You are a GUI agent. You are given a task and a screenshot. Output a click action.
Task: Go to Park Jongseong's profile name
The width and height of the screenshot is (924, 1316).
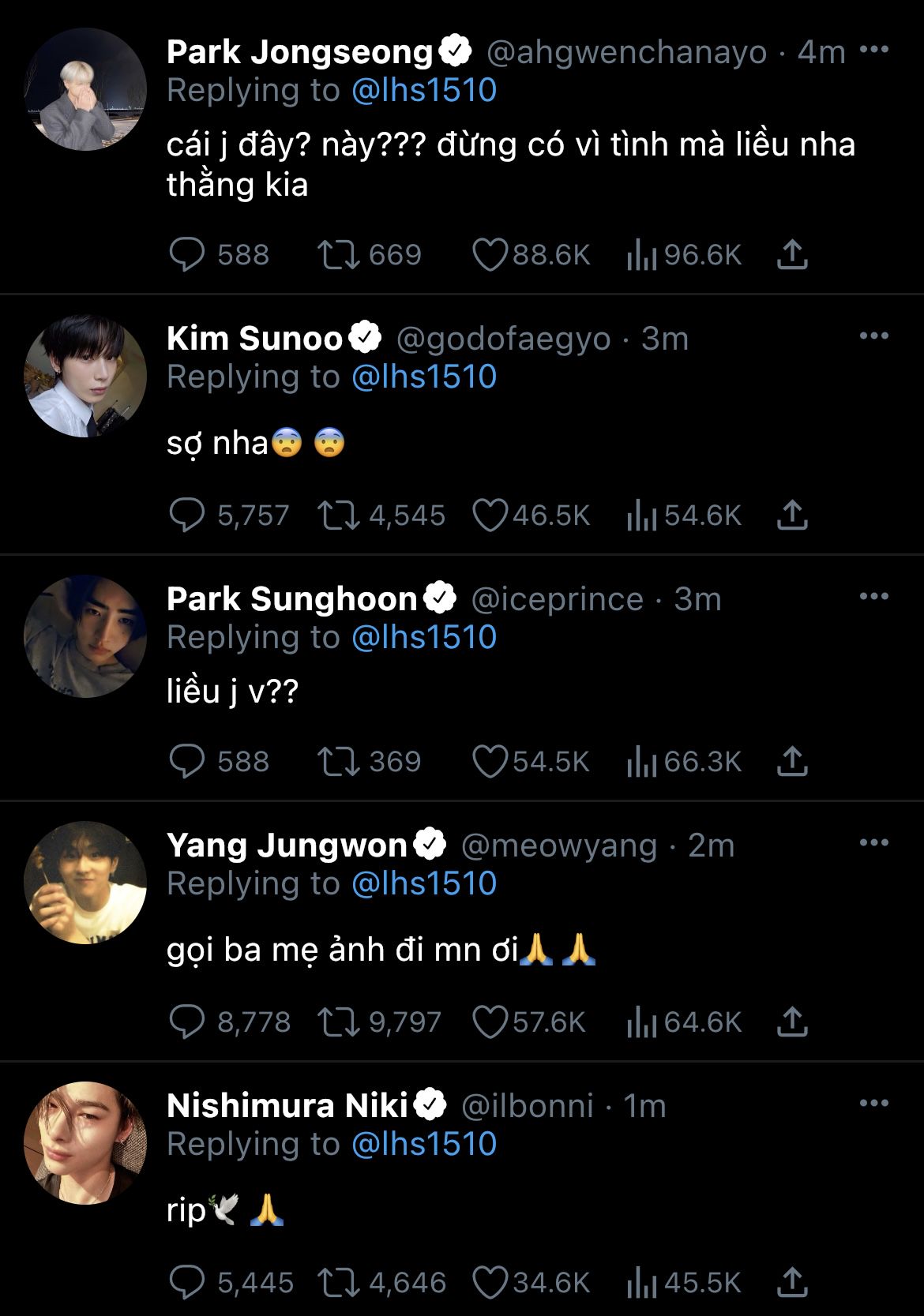point(300,52)
